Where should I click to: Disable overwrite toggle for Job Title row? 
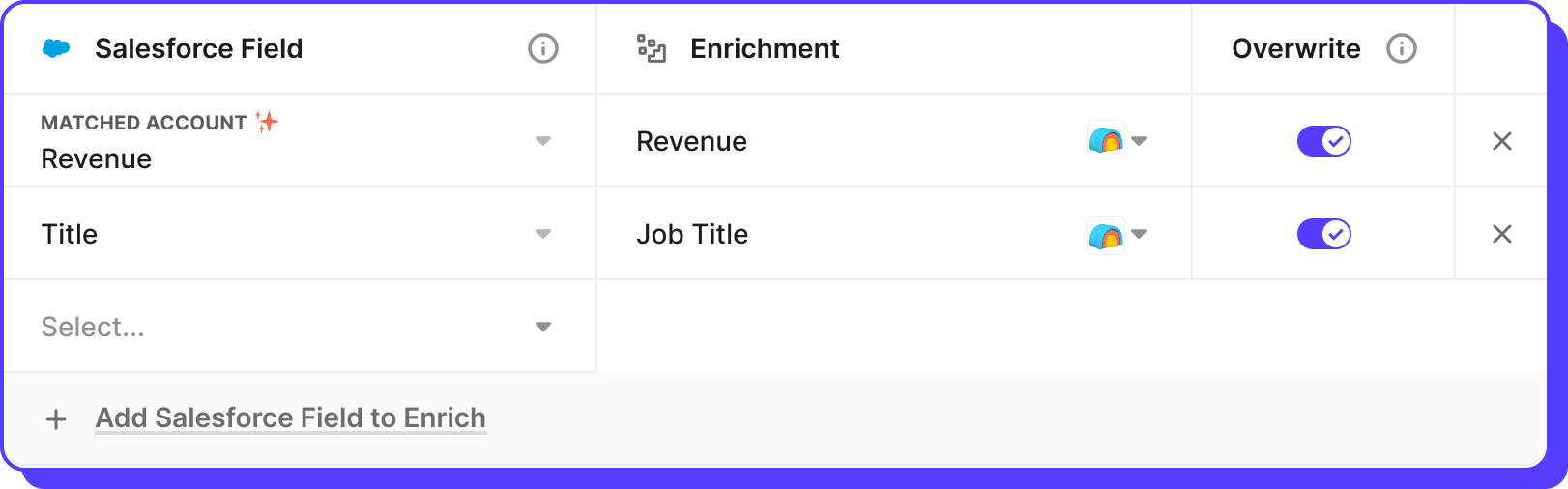pos(1324,234)
